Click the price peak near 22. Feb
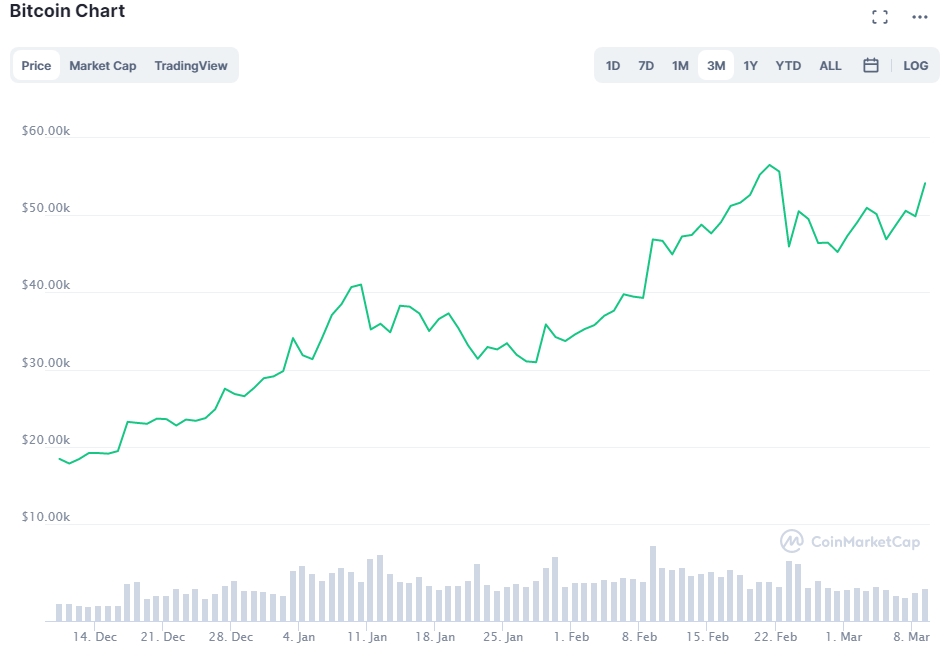The width and height of the screenshot is (950, 660). click(769, 165)
